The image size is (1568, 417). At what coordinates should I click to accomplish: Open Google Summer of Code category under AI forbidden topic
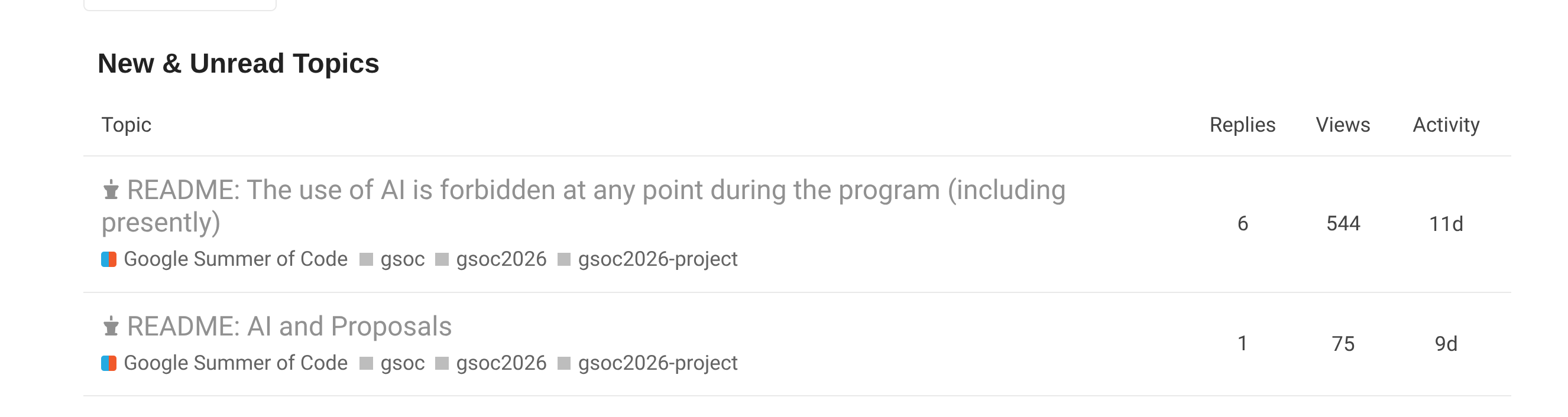(235, 259)
